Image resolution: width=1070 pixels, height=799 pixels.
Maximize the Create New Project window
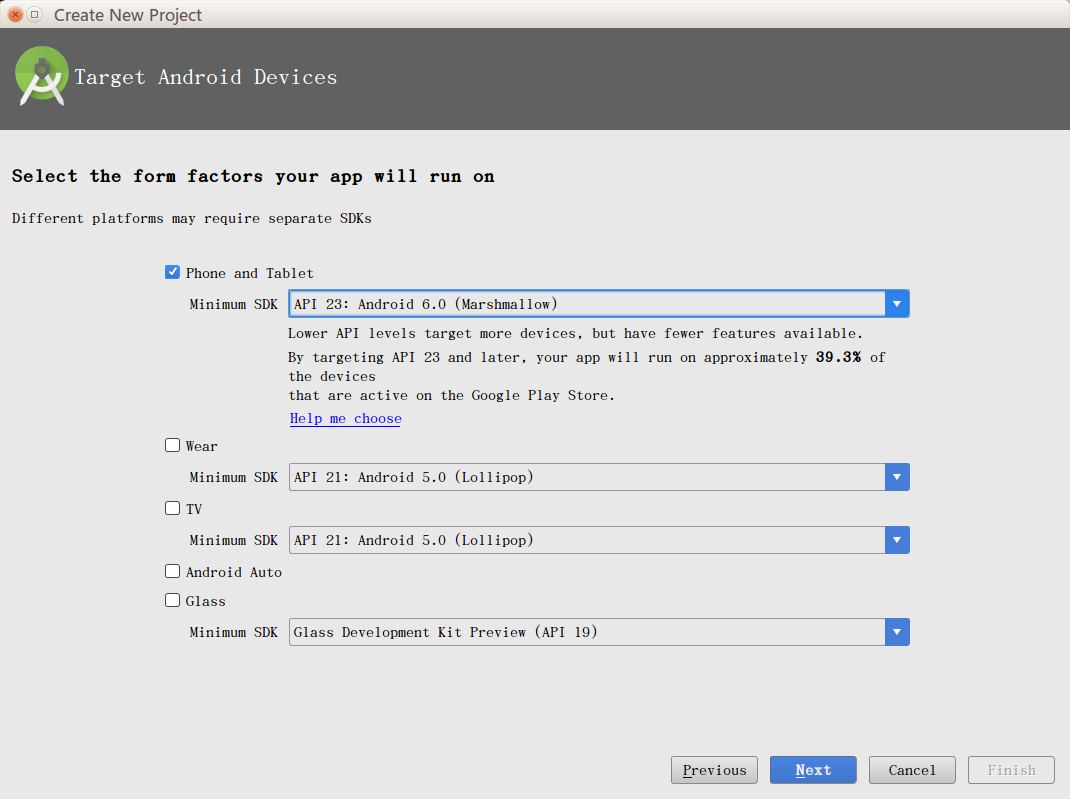pyautogui.click(x=34, y=14)
